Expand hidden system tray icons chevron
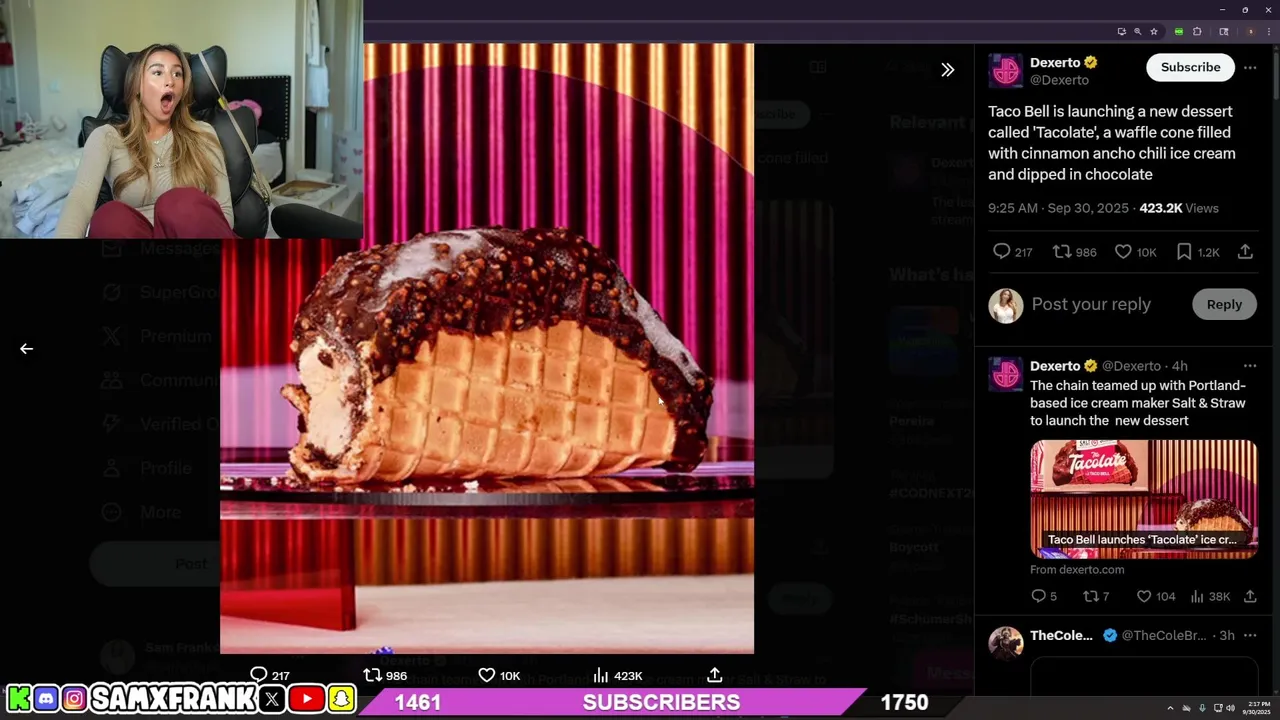 coord(1172,708)
